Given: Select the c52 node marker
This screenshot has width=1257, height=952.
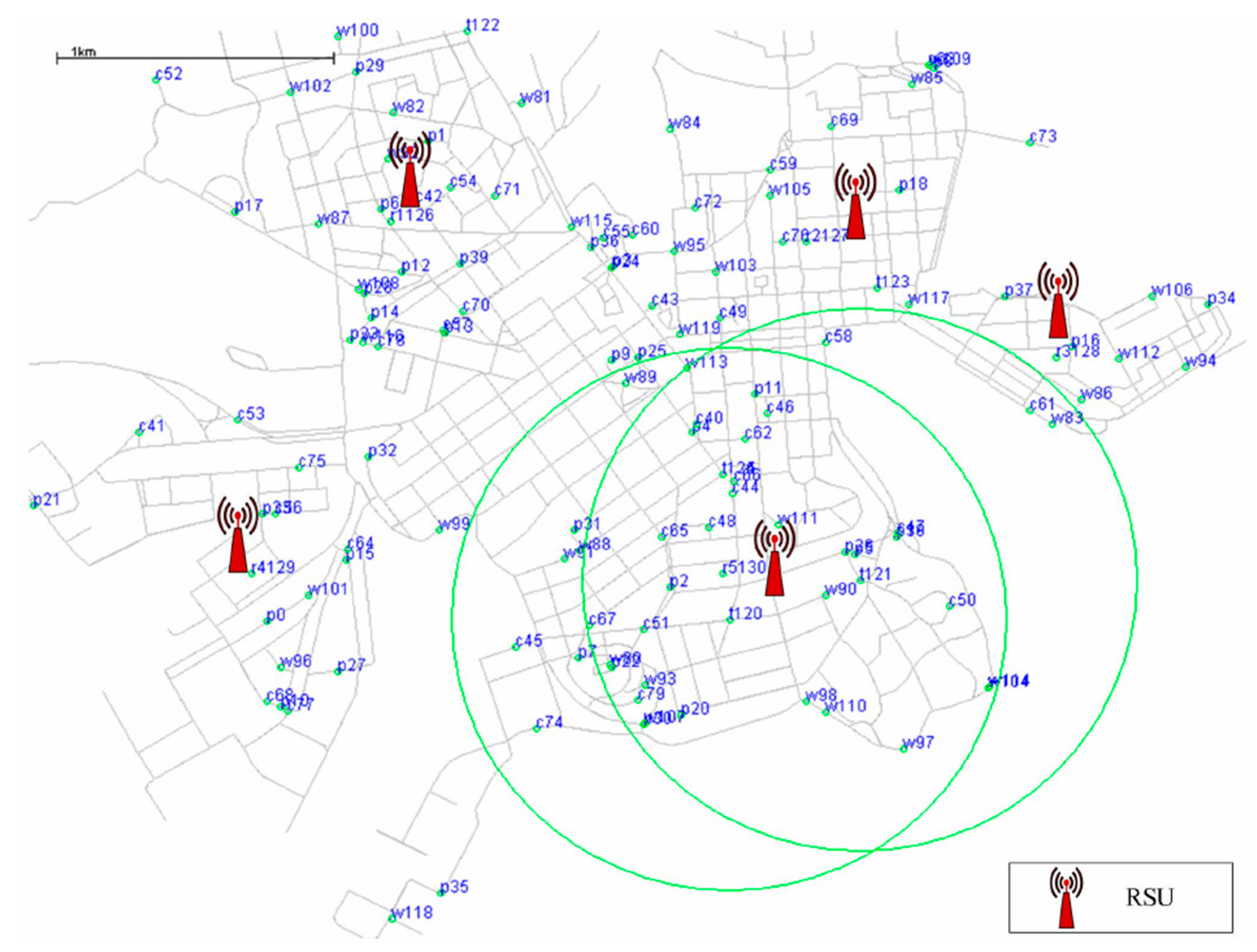Looking at the screenshot, I should (156, 80).
